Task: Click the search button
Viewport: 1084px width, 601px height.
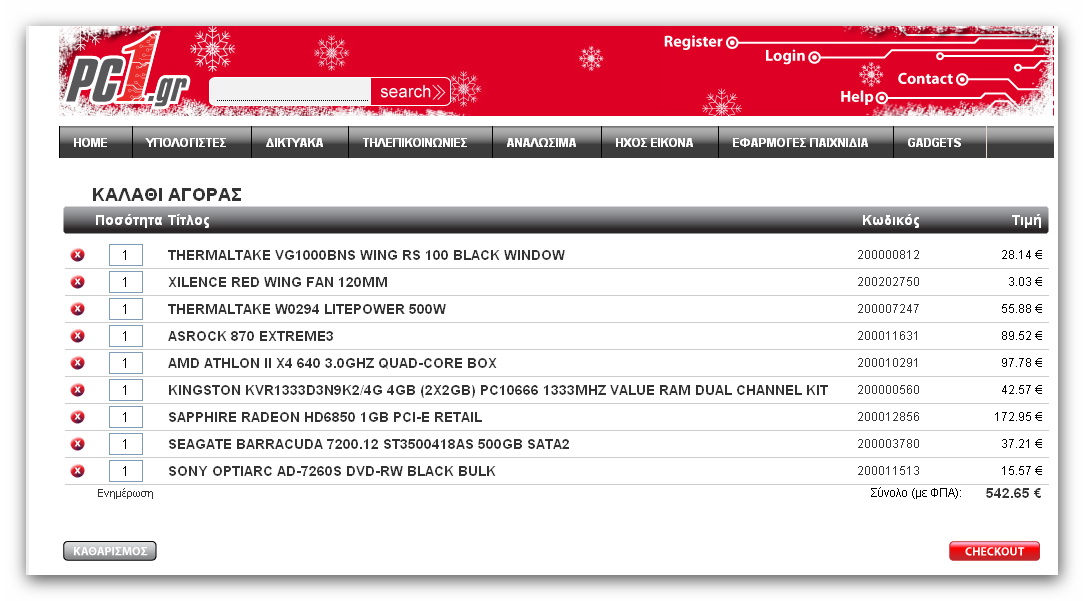Action: [x=411, y=91]
